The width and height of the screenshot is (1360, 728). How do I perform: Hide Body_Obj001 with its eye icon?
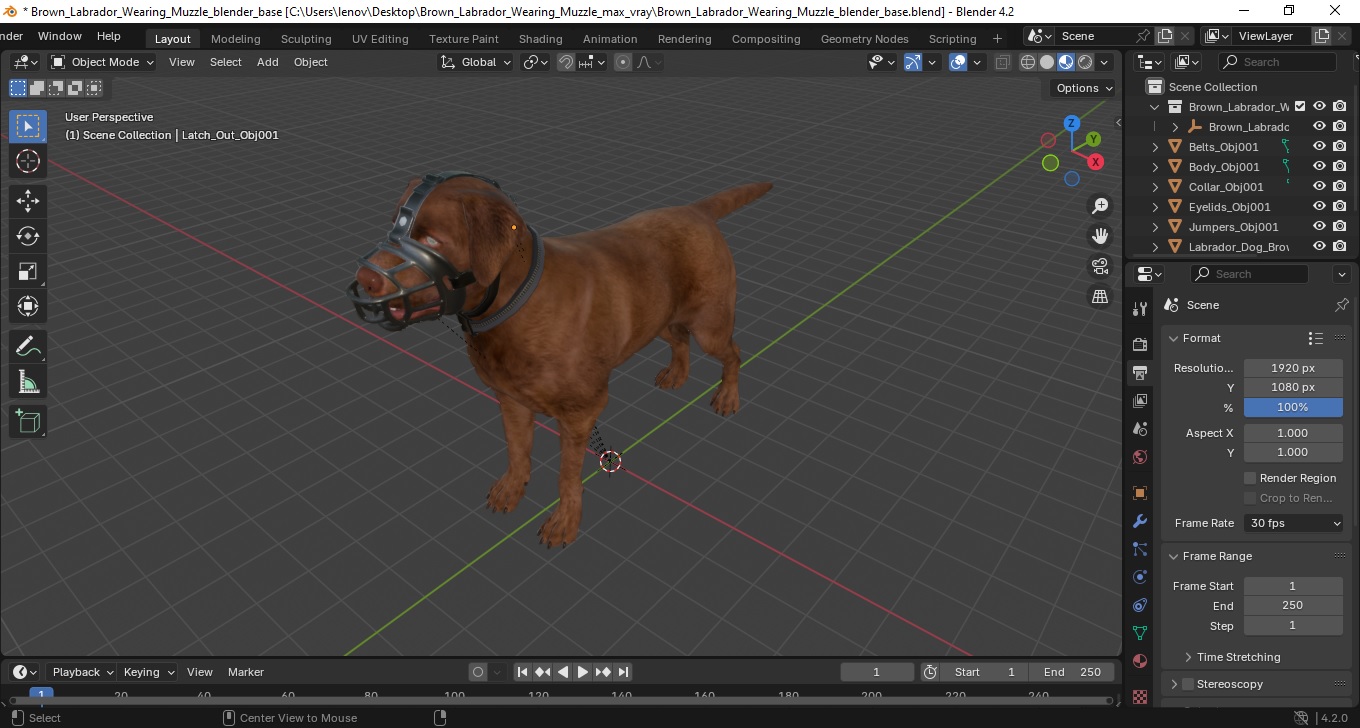1319,167
